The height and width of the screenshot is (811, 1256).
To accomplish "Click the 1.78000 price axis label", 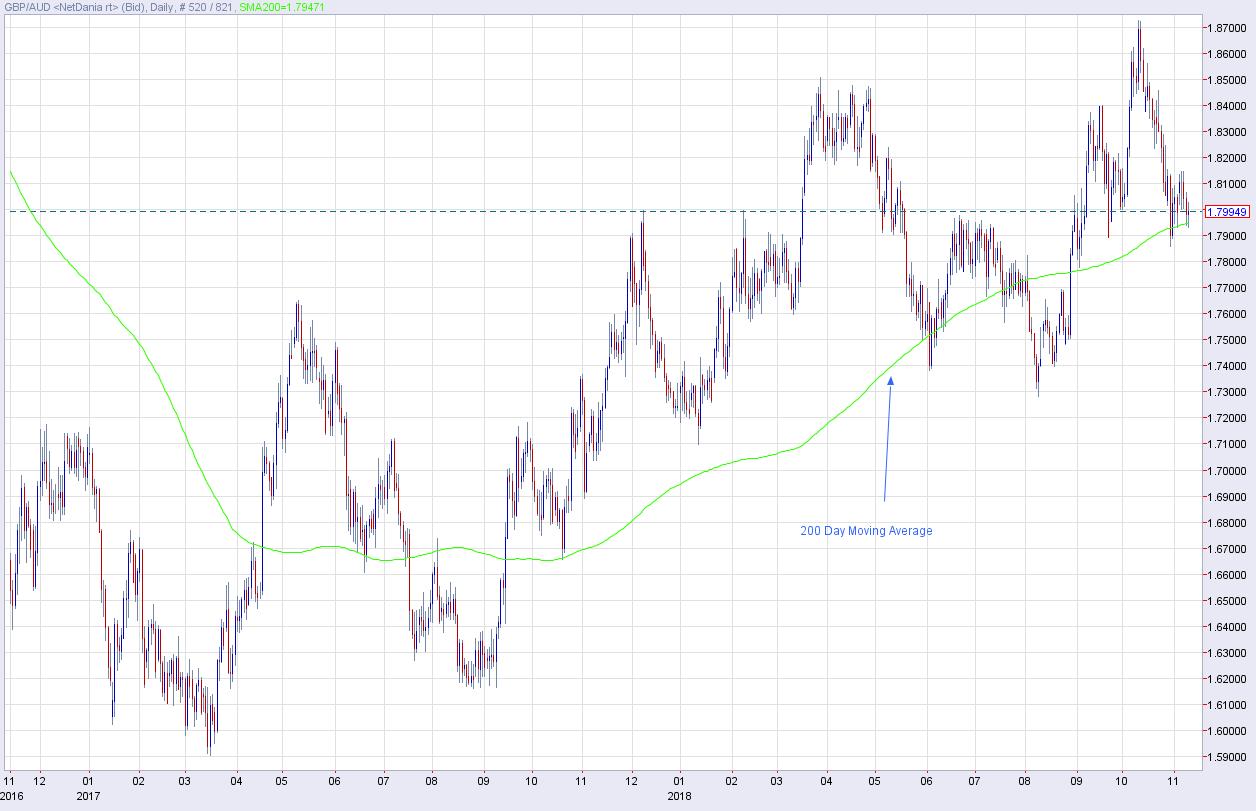I will [1226, 262].
